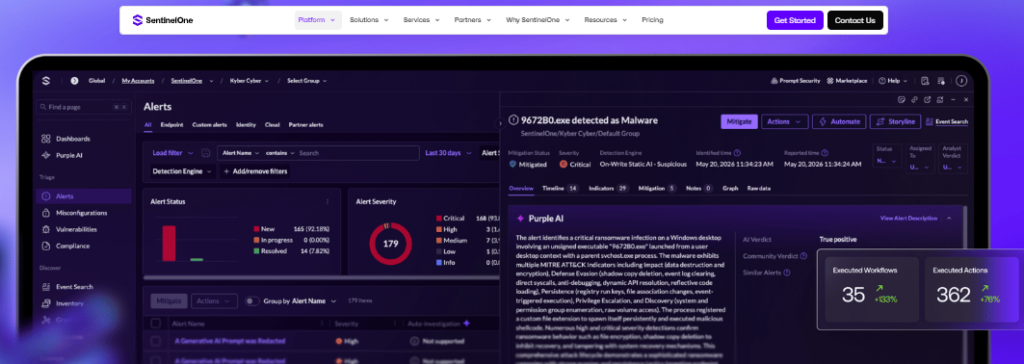Open Alert Status widget three-dot menu
Viewport: 1024px width, 364px height.
click(x=327, y=202)
